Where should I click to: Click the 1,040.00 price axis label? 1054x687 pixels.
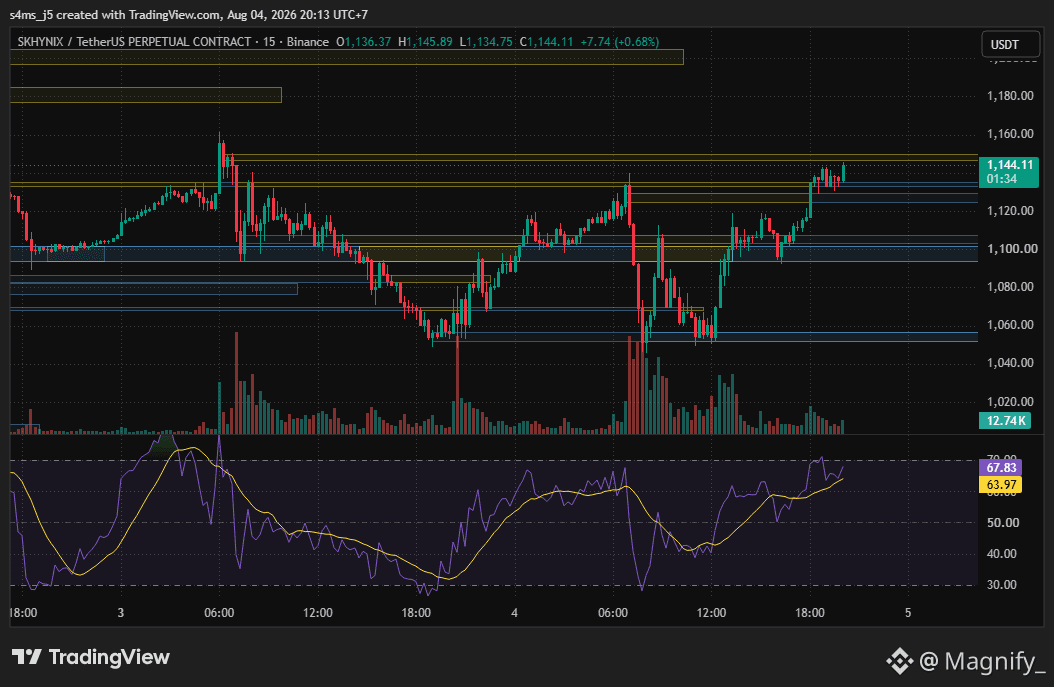tap(1010, 363)
